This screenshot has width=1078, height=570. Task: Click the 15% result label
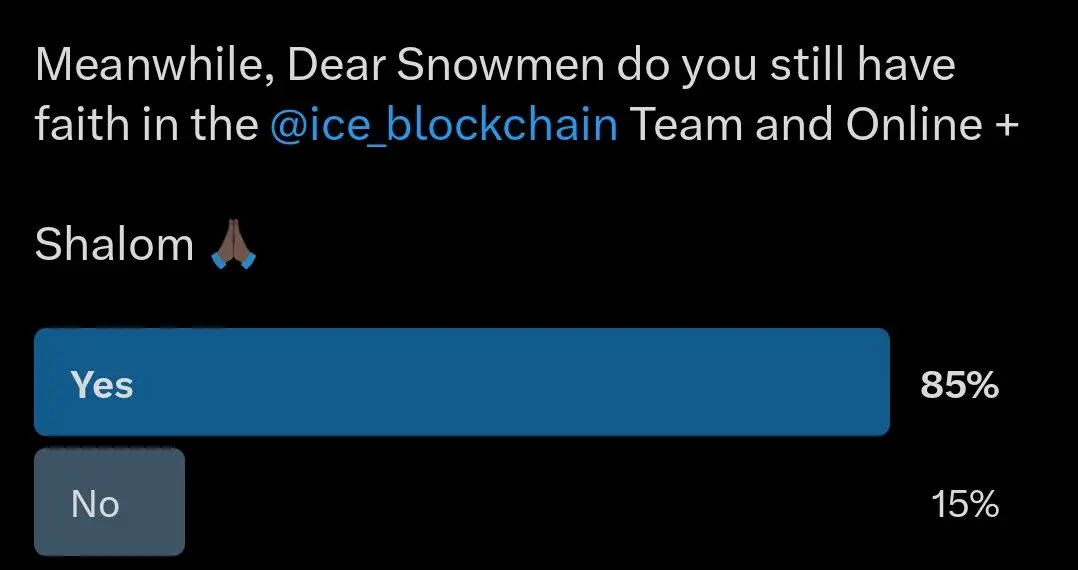(x=965, y=505)
